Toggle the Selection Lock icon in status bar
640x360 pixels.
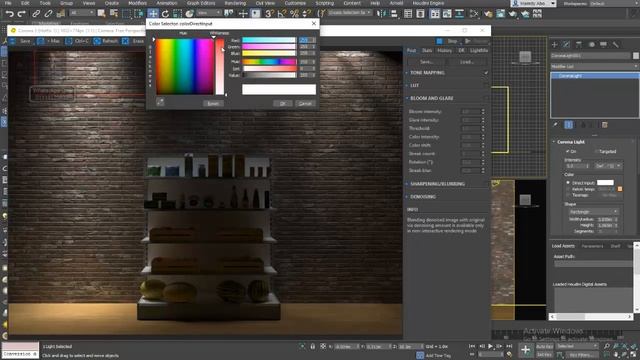(x=313, y=346)
